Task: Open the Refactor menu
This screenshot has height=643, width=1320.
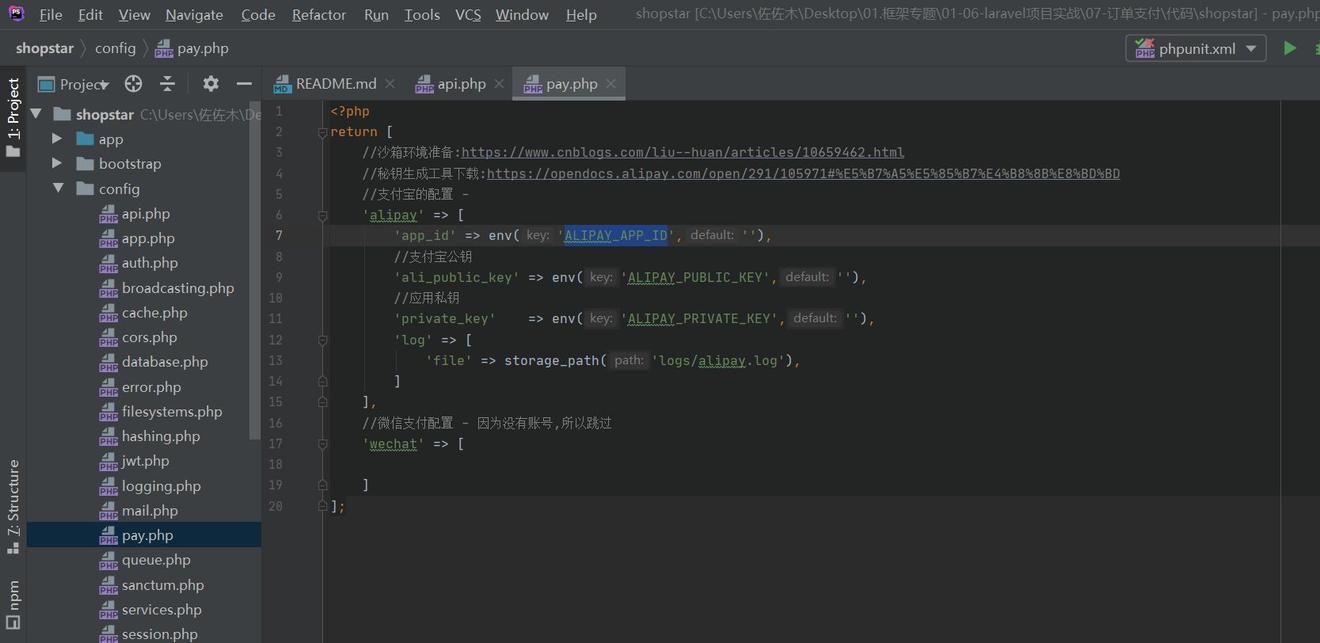Action: (x=318, y=15)
